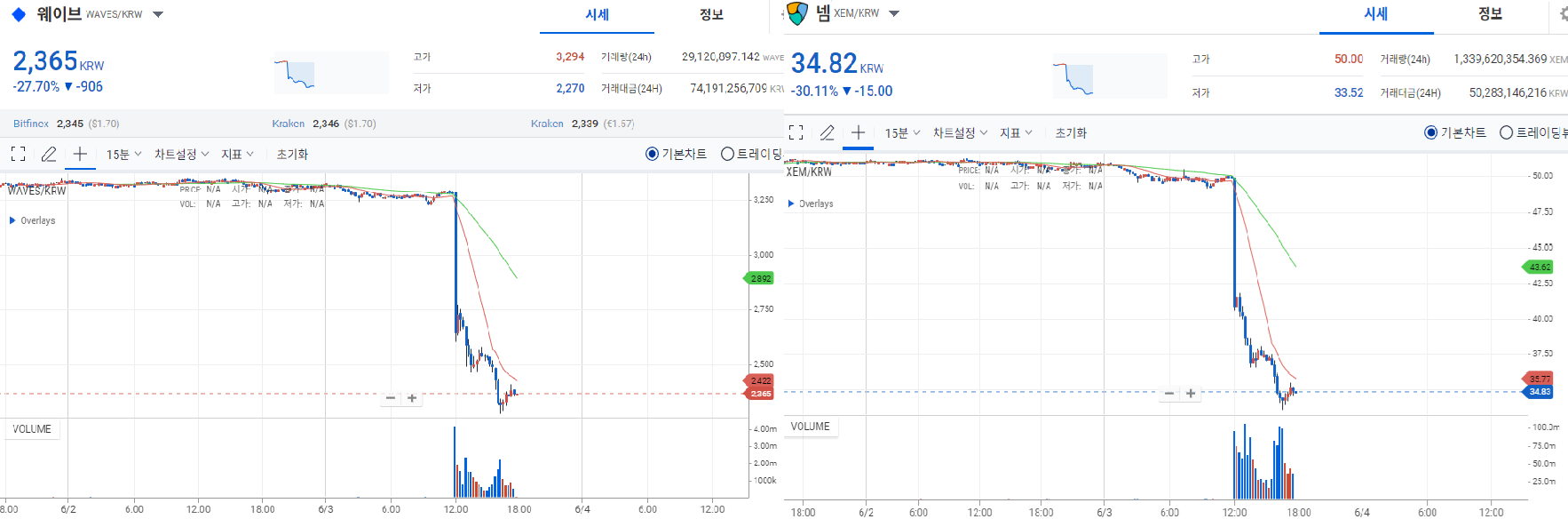The height and width of the screenshot is (519, 1568).
Task: Click the 34.83 blue current price marker
Action: point(1538,392)
